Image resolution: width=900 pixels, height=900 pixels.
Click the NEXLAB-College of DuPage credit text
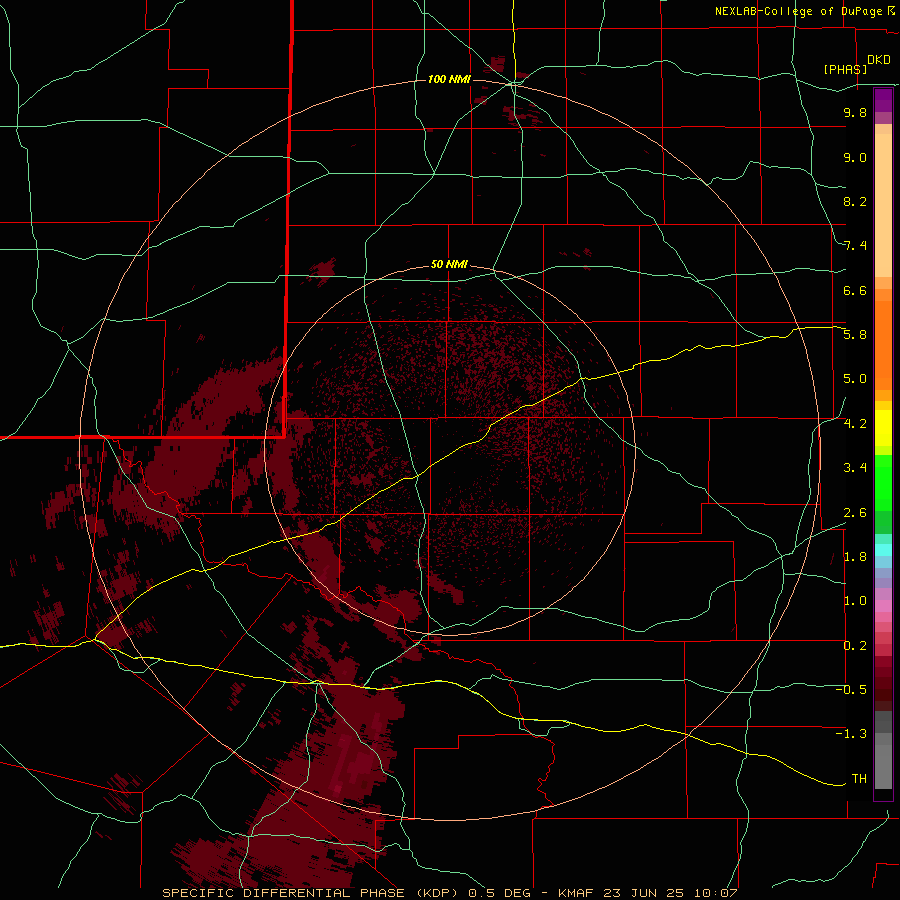click(x=800, y=11)
